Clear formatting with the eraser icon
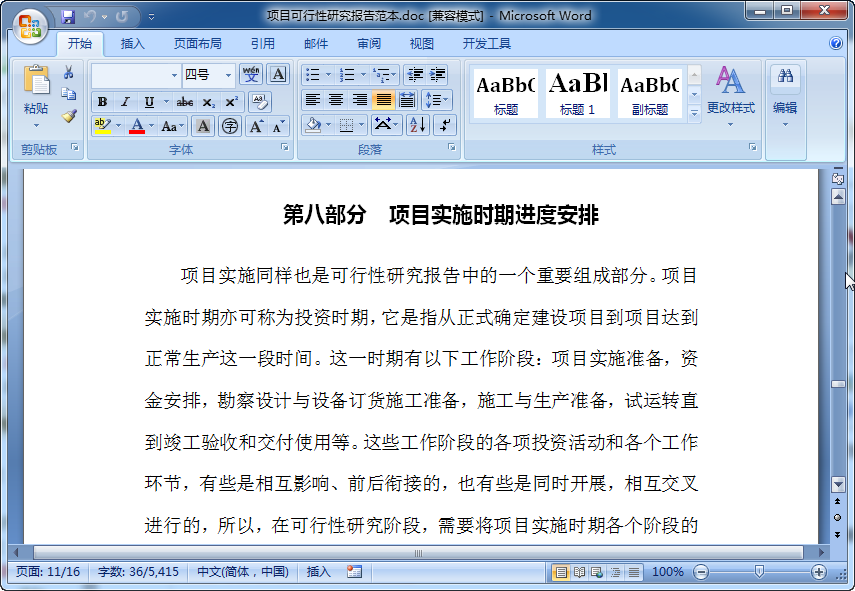The height and width of the screenshot is (591, 855). (260, 102)
